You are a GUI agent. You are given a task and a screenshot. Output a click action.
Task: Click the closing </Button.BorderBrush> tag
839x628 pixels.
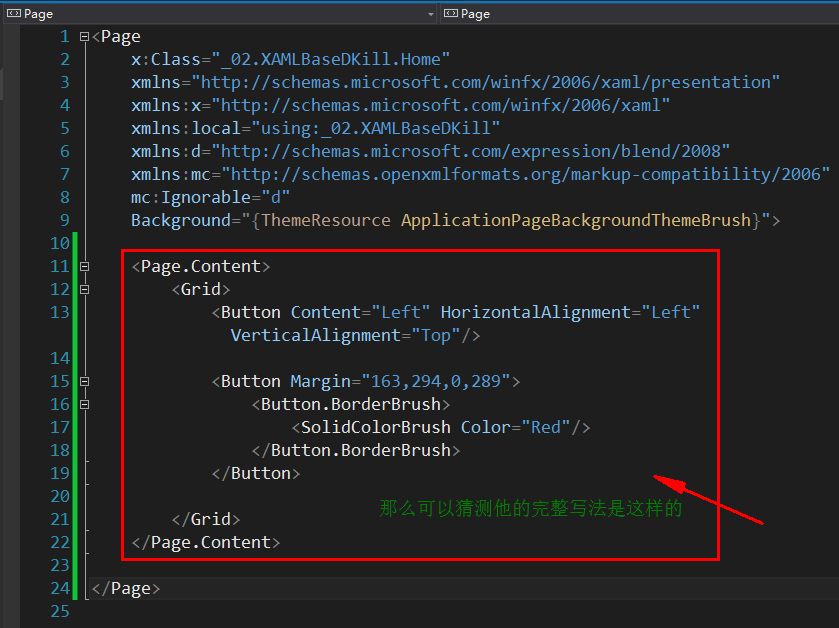pos(356,450)
